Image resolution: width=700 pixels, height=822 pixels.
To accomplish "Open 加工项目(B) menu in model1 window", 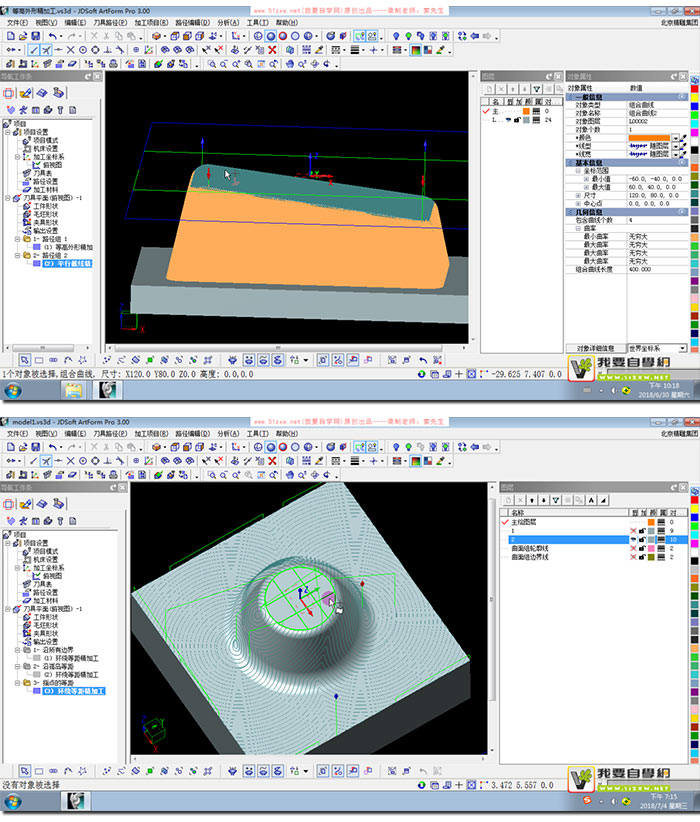I will 152,434.
